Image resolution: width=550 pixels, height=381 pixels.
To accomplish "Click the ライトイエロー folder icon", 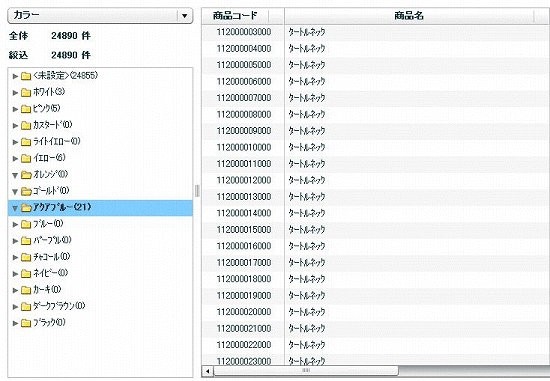I will click(26, 142).
